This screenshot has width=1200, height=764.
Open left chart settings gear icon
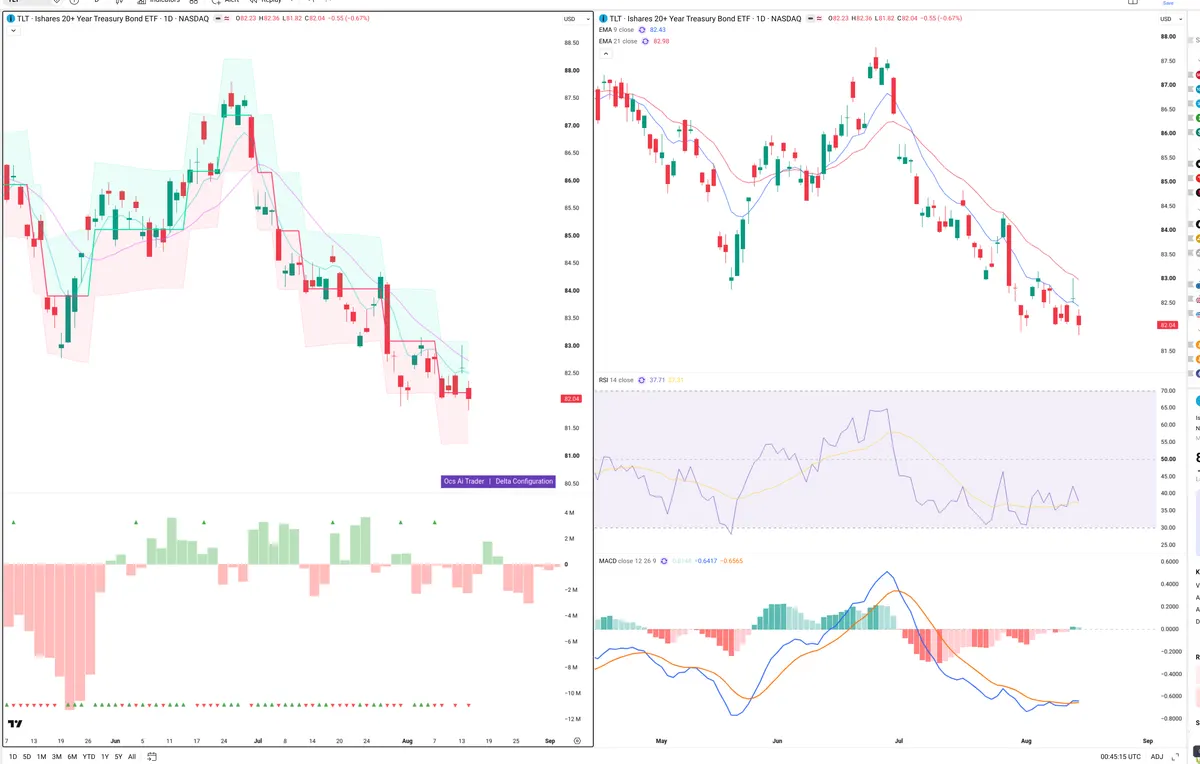(577, 740)
